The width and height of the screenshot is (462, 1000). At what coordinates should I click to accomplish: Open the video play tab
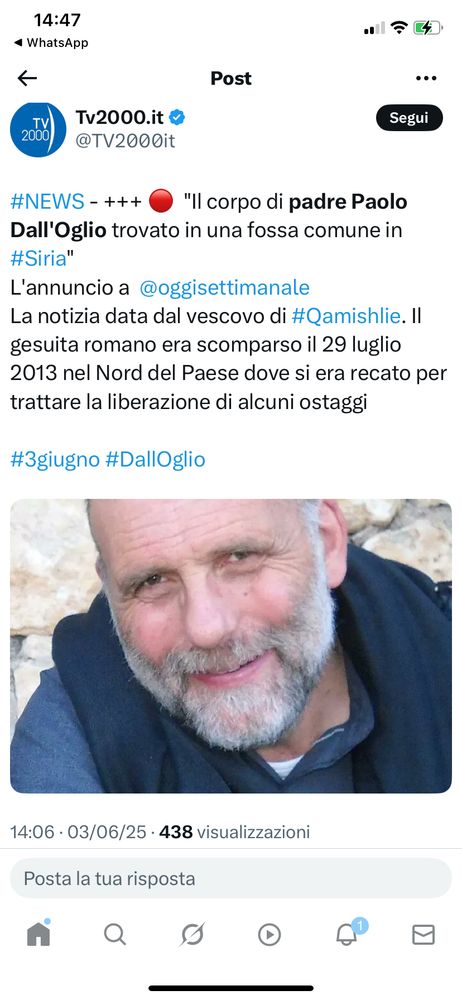point(269,935)
